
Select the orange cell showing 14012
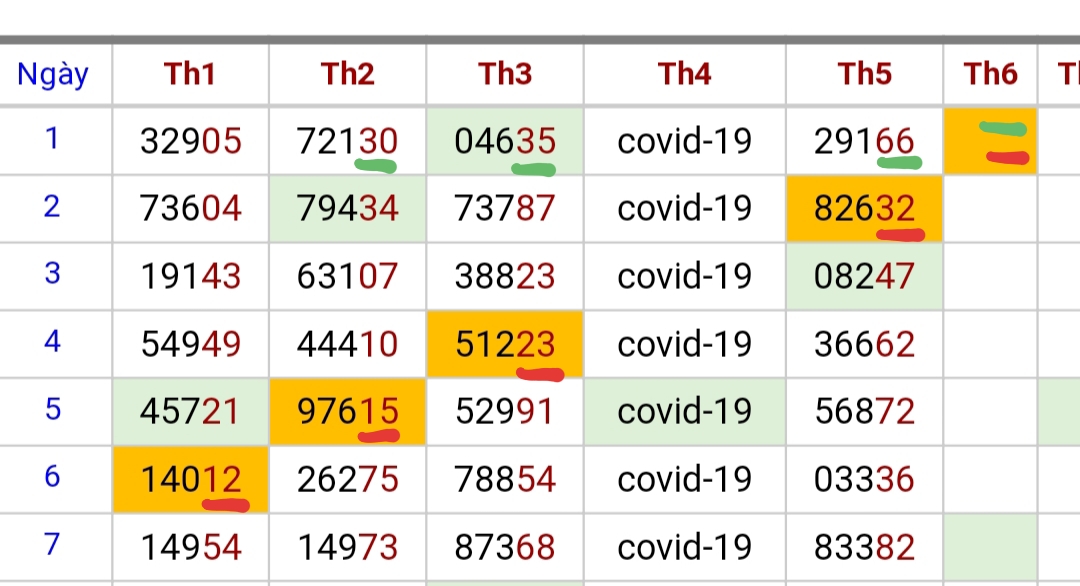[x=191, y=479]
